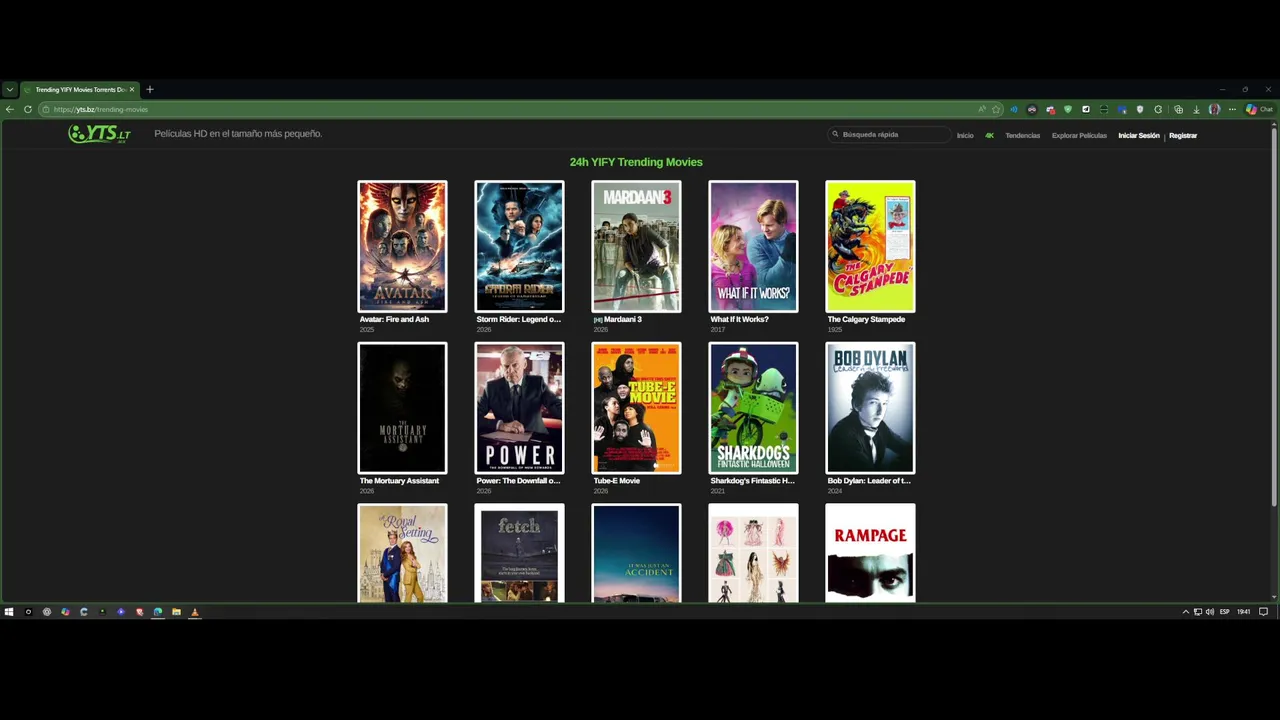Open ChatGPT taskbar icon

coord(47,612)
